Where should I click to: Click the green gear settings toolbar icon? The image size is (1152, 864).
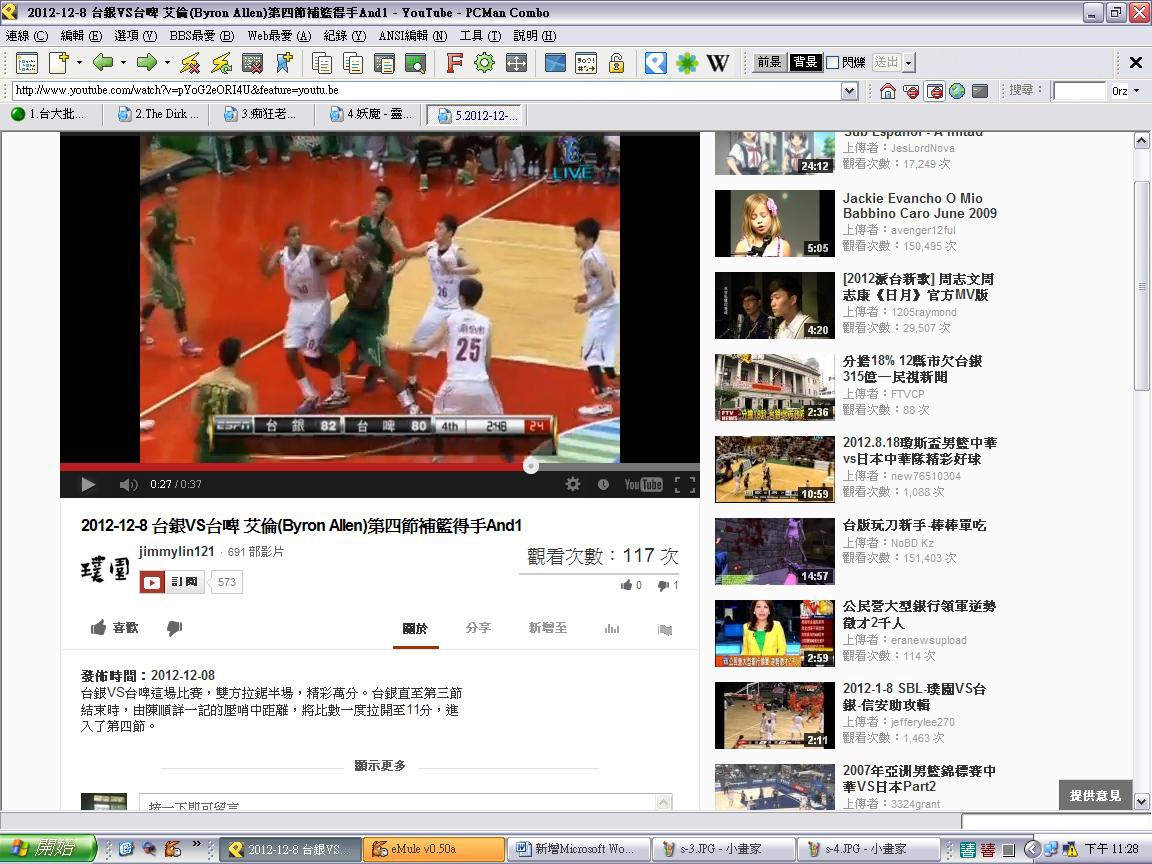tap(484, 63)
